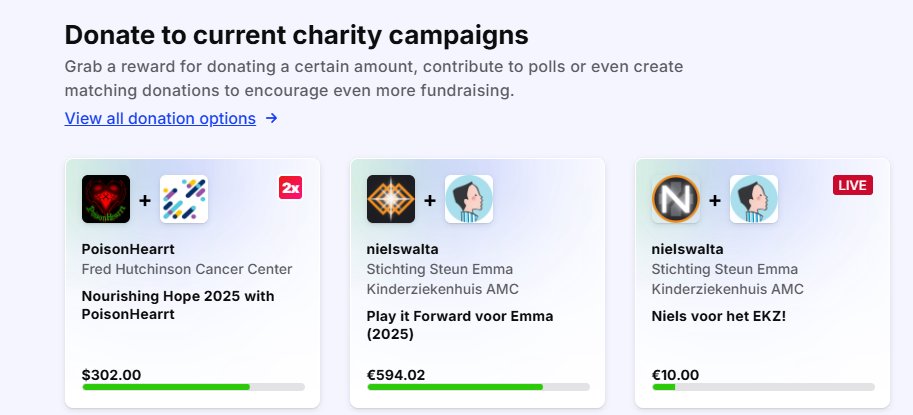Open the Play it Forward voor Emma (2025) campaign
This screenshot has width=913, height=415.
coord(460,325)
